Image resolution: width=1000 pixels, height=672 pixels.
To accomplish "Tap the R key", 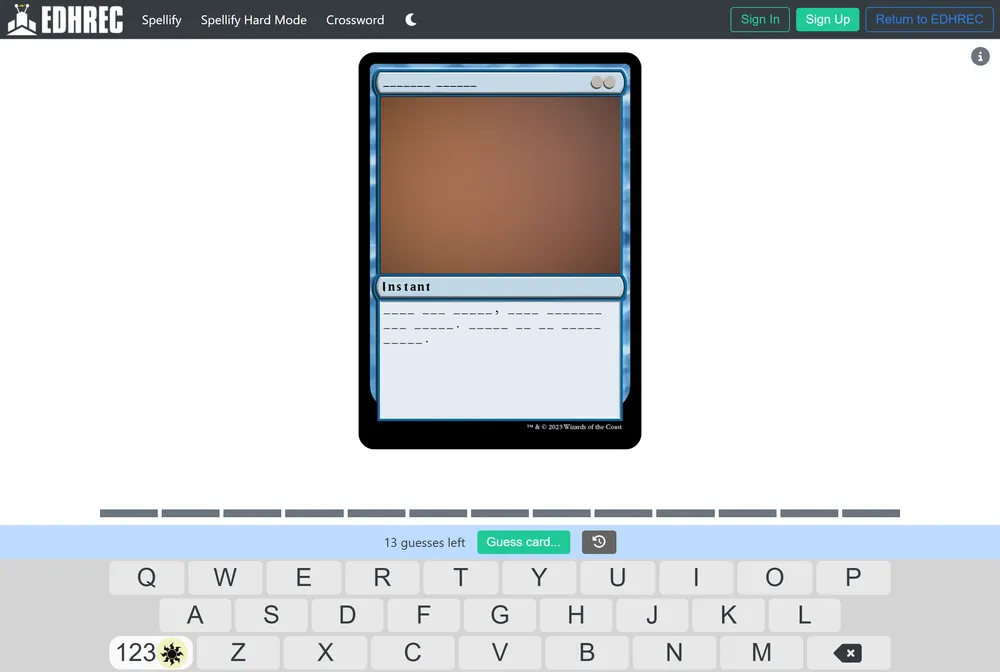I will (382, 578).
